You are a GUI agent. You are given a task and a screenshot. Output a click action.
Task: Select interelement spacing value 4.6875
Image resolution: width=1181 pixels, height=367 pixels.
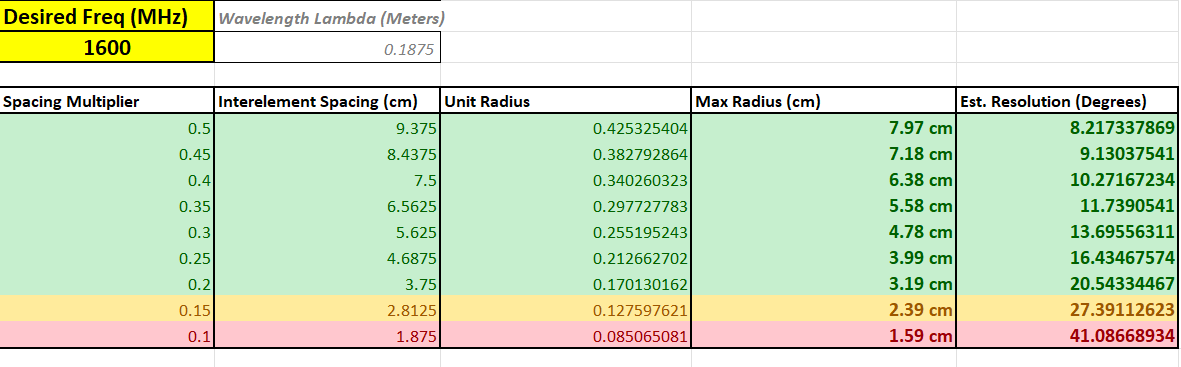(x=328, y=258)
